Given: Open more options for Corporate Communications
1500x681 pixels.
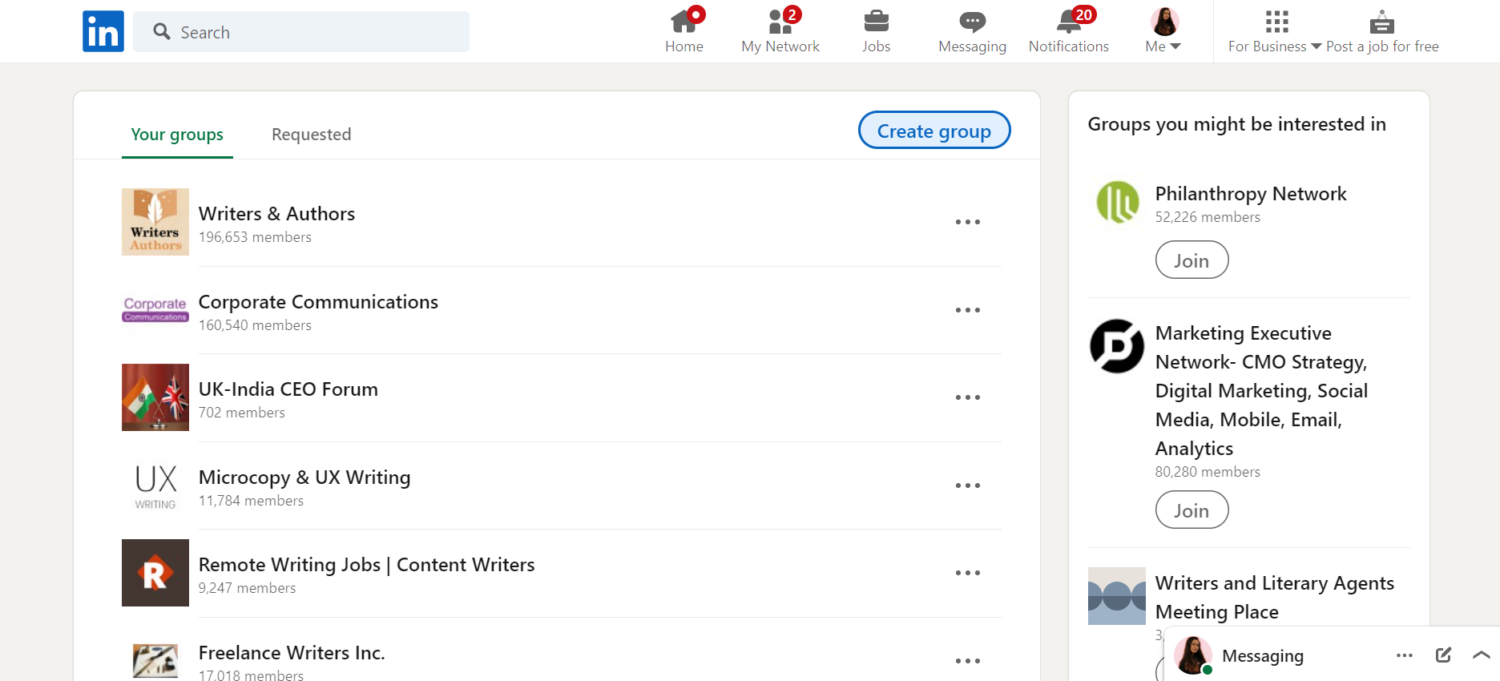Looking at the screenshot, I should point(967,310).
